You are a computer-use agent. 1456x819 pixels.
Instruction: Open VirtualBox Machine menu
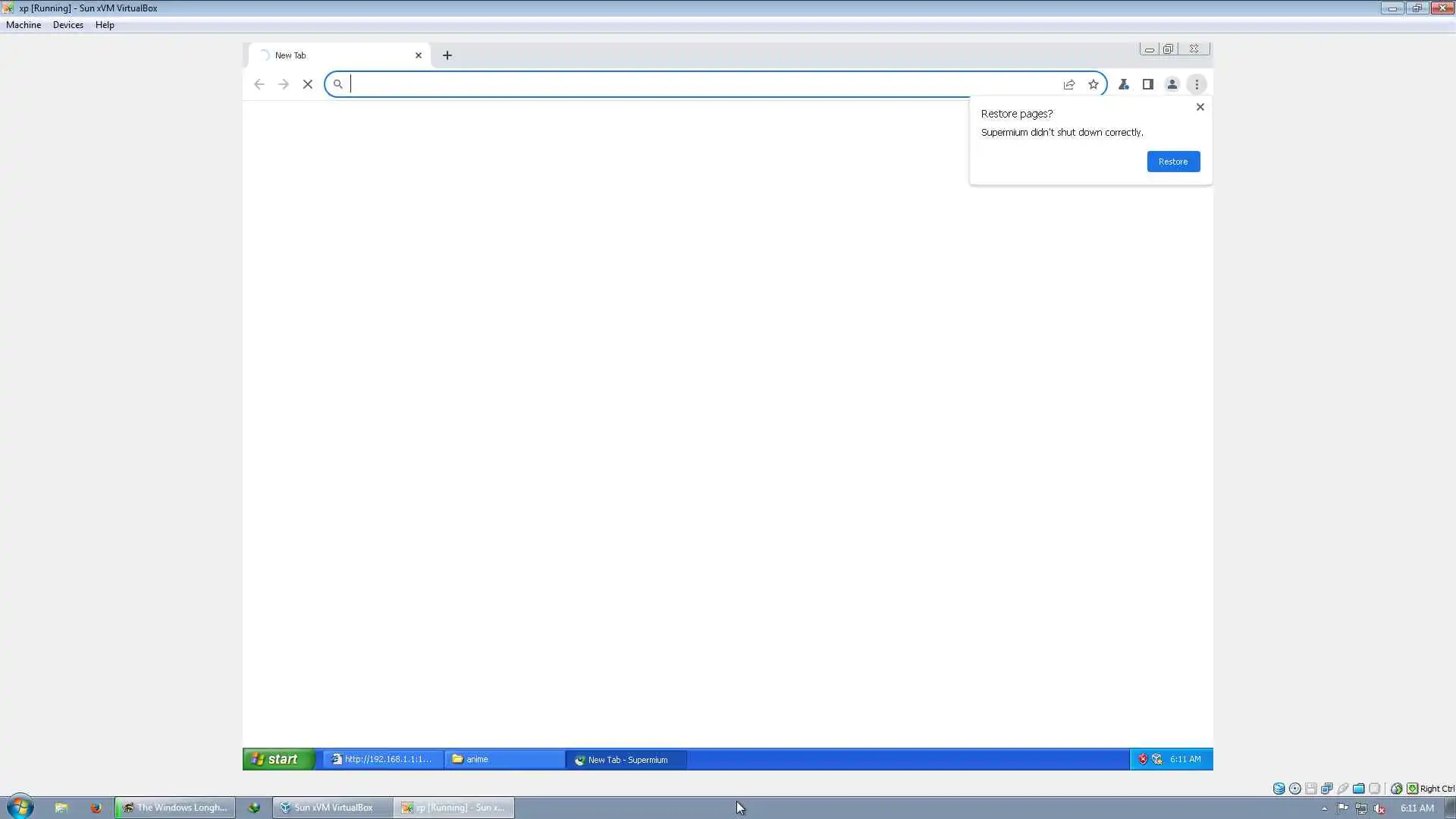click(x=24, y=25)
